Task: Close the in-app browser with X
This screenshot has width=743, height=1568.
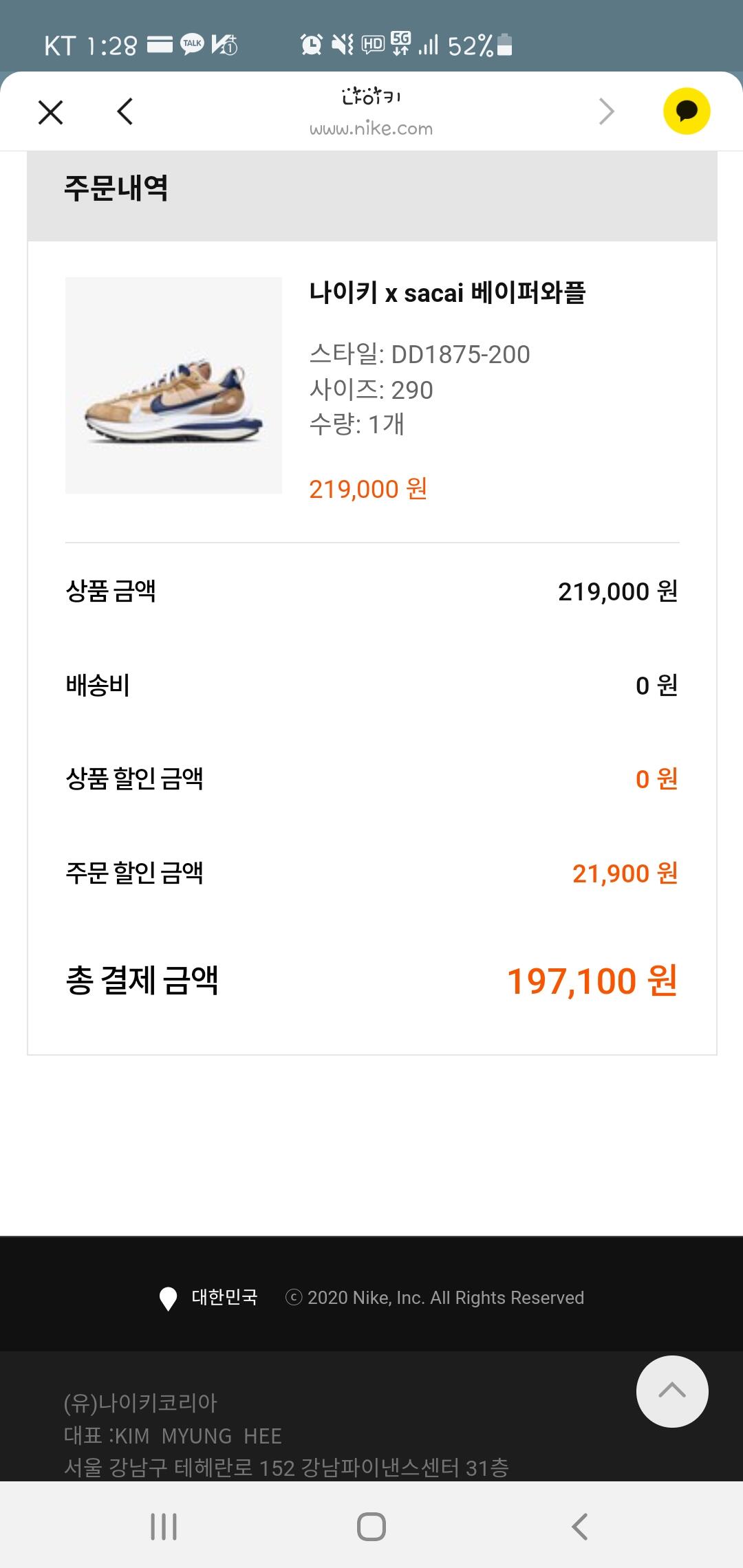Action: [x=50, y=112]
